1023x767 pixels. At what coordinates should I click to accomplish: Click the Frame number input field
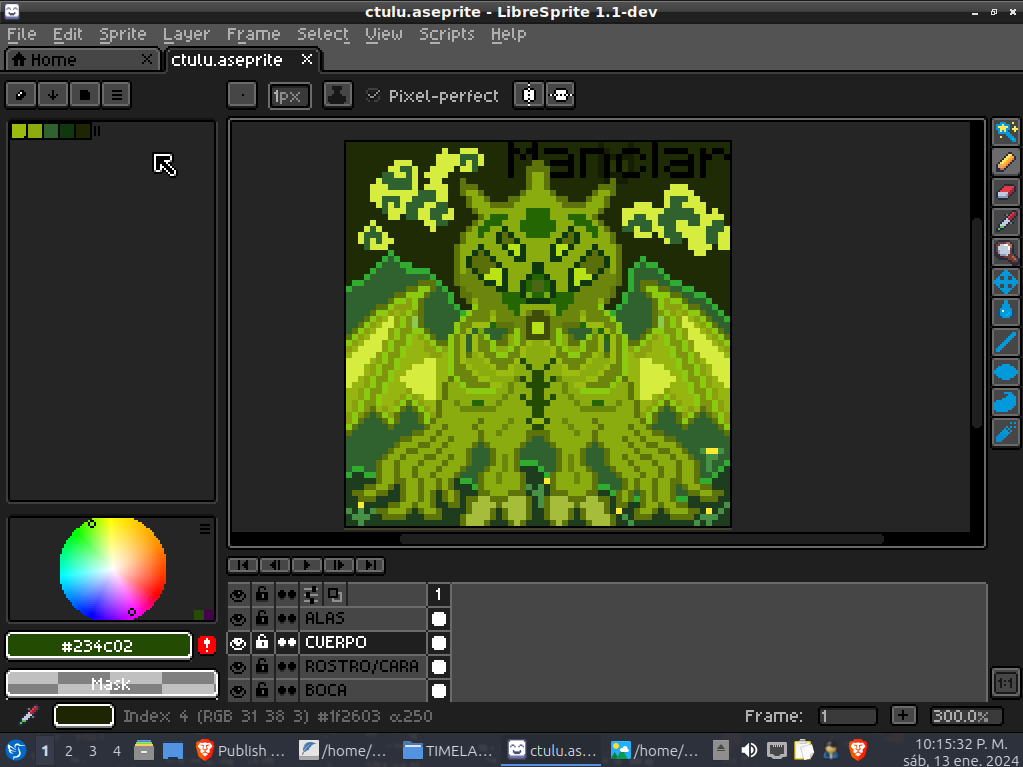(847, 715)
